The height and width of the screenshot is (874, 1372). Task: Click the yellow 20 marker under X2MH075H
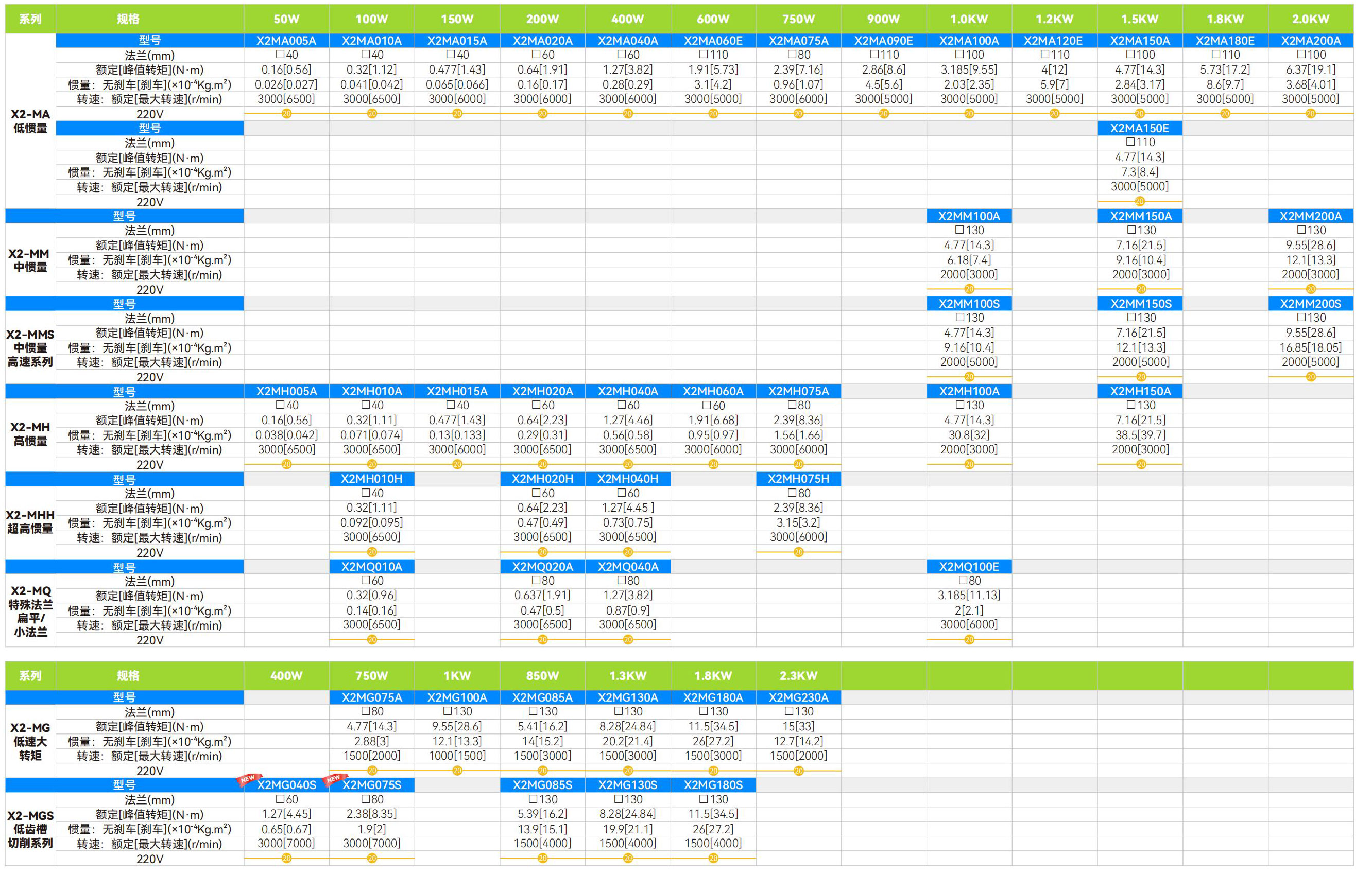(798, 552)
